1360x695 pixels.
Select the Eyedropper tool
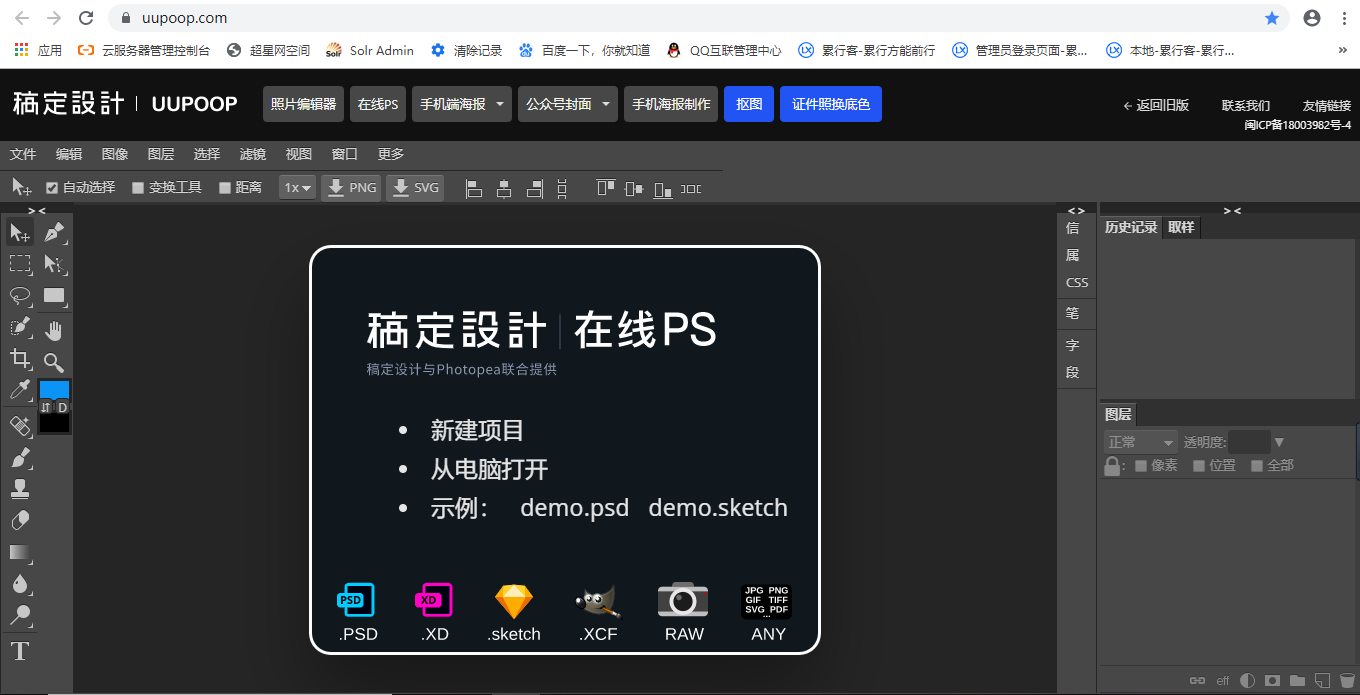click(20, 391)
